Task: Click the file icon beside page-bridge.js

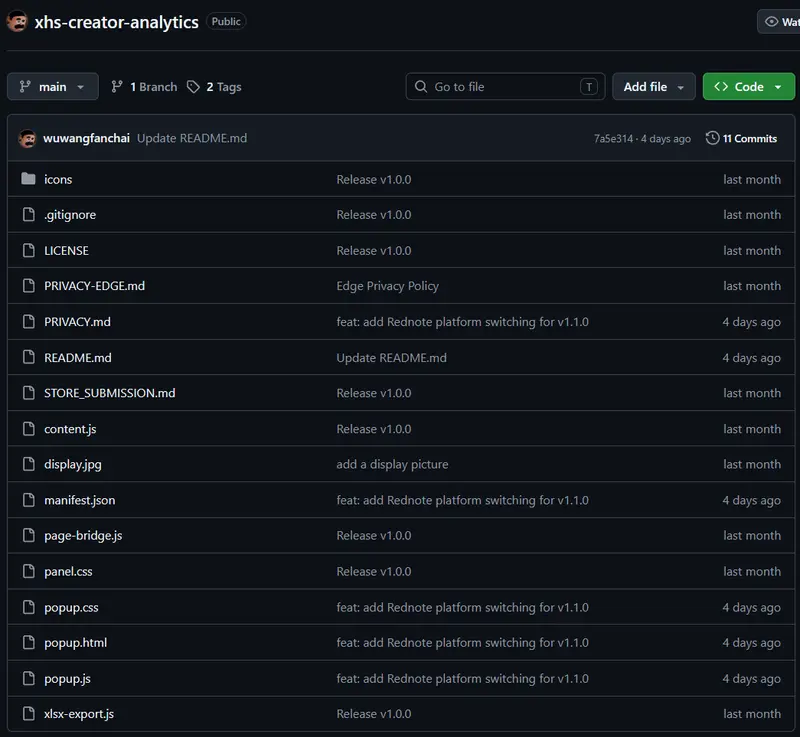Action: (29, 535)
